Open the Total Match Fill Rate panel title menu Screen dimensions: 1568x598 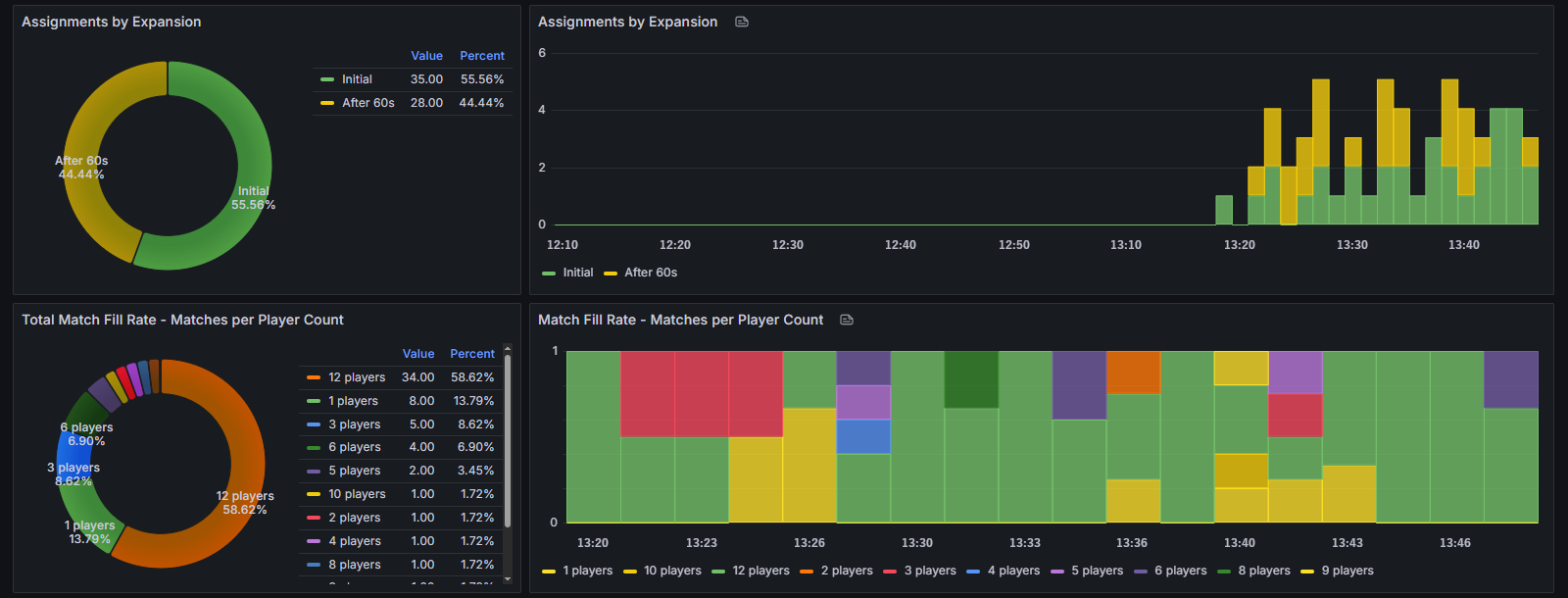click(x=182, y=320)
